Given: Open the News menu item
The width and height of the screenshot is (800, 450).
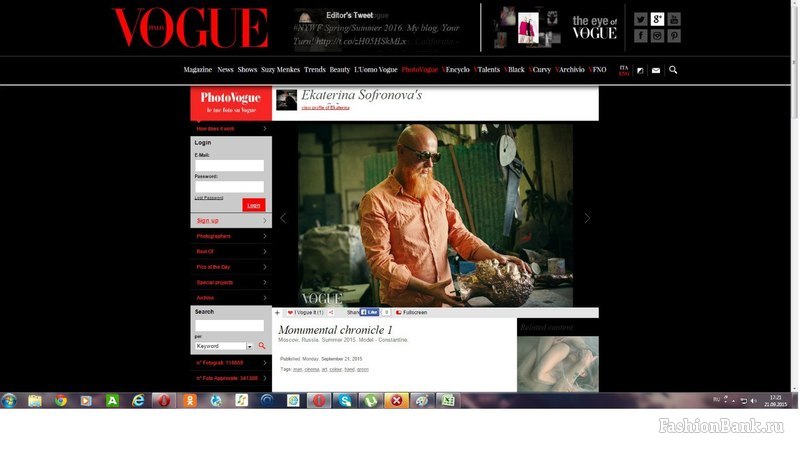Looking at the screenshot, I should click(x=225, y=69).
